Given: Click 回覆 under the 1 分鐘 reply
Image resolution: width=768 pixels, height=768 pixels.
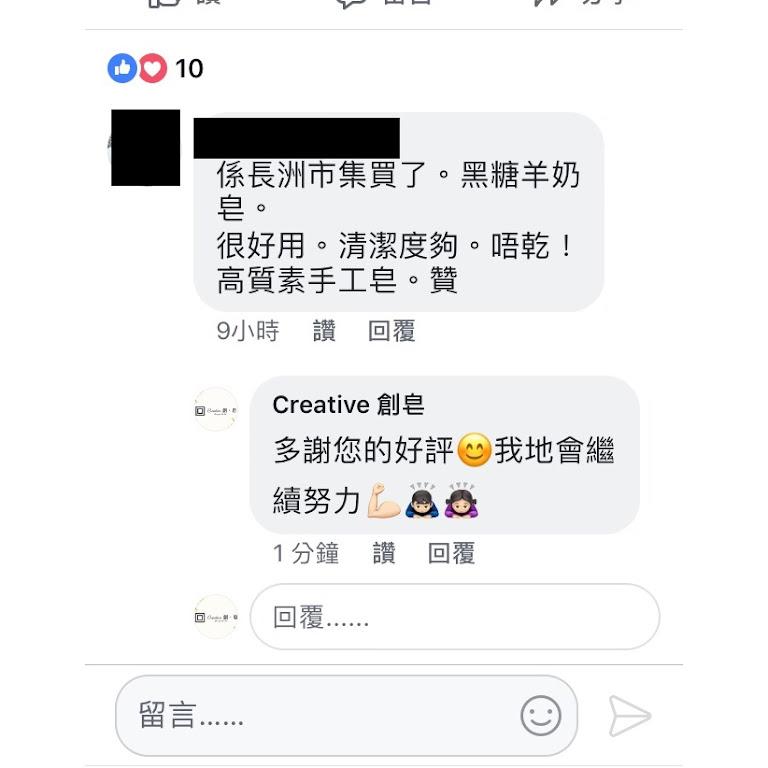Looking at the screenshot, I should [x=452, y=553].
